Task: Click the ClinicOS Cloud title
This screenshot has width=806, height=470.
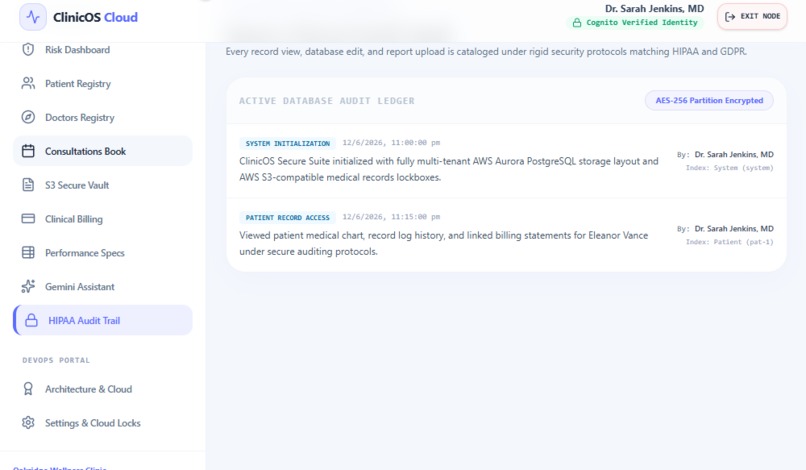Action: point(95,17)
